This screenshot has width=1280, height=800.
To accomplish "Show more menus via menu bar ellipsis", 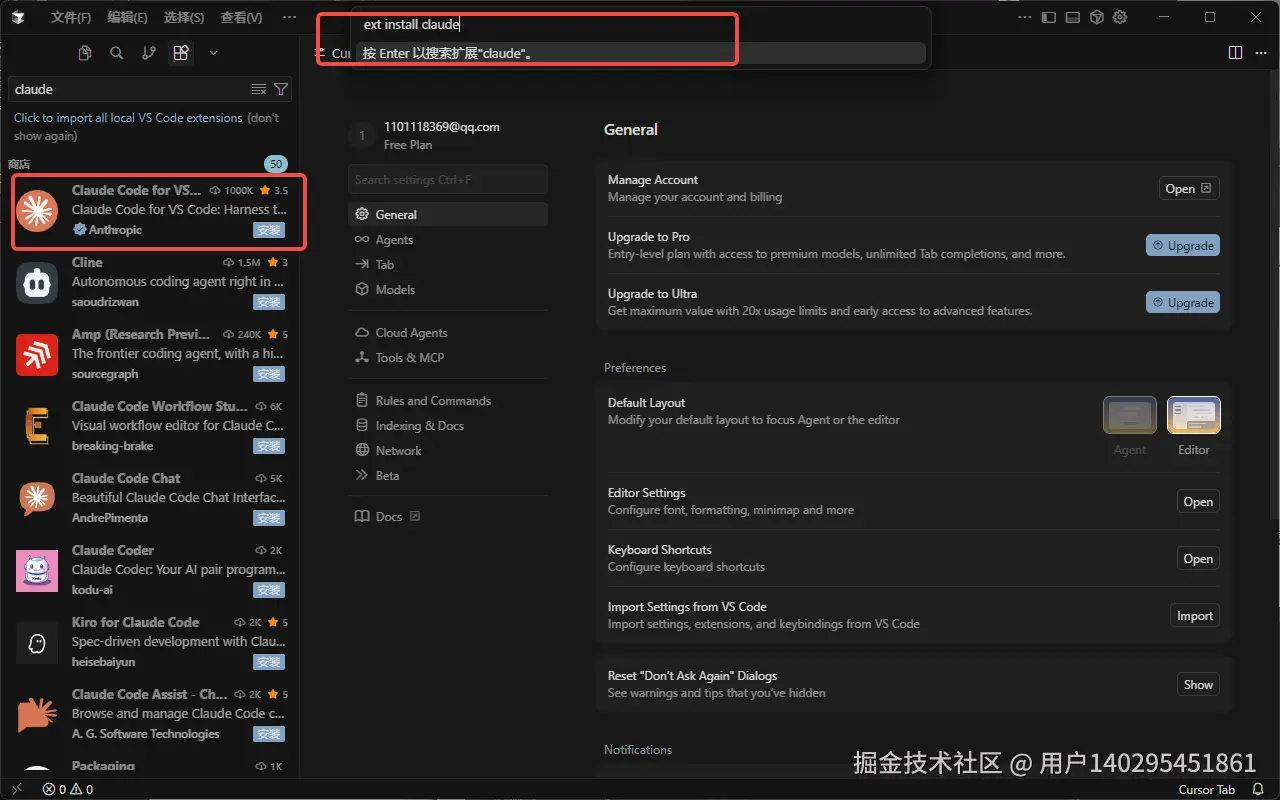I will coord(289,17).
